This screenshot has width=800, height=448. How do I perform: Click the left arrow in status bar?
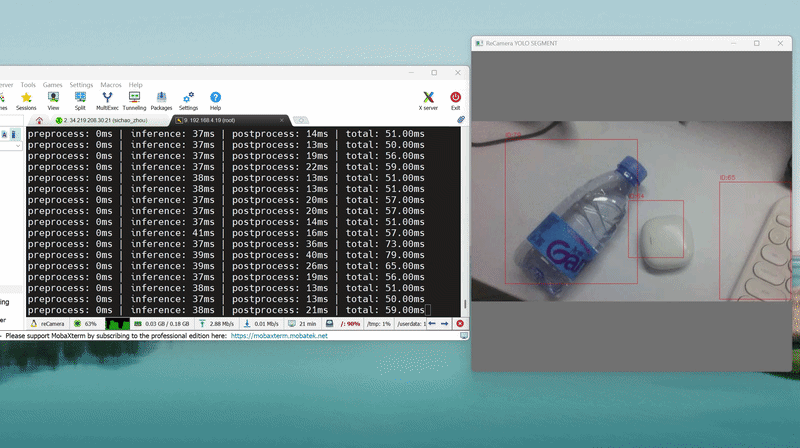(x=432, y=323)
